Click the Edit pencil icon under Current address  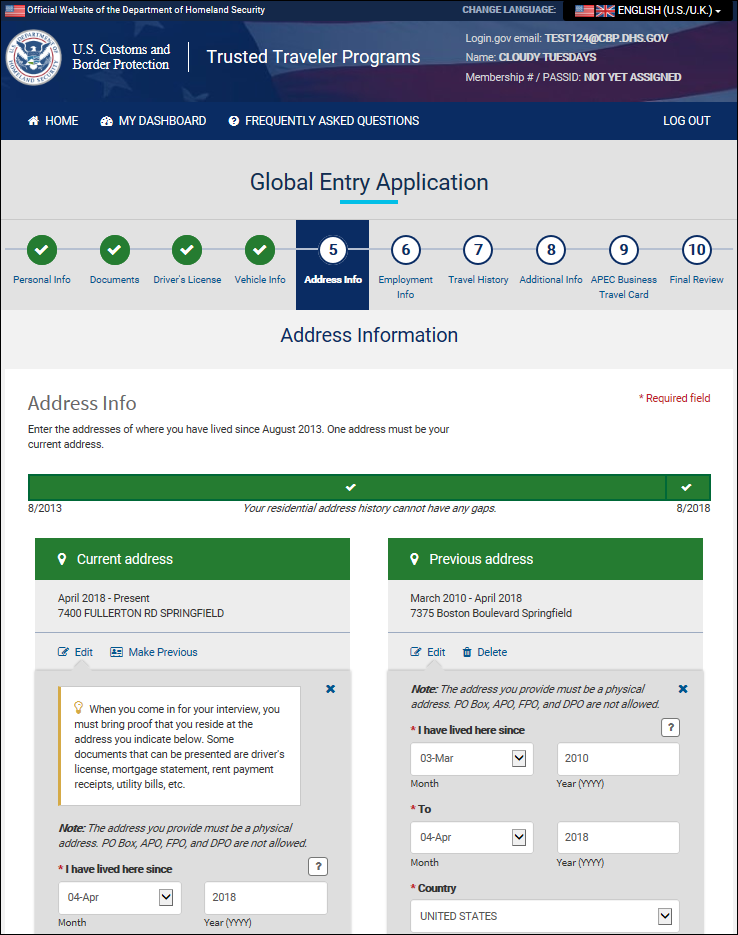[x=64, y=652]
